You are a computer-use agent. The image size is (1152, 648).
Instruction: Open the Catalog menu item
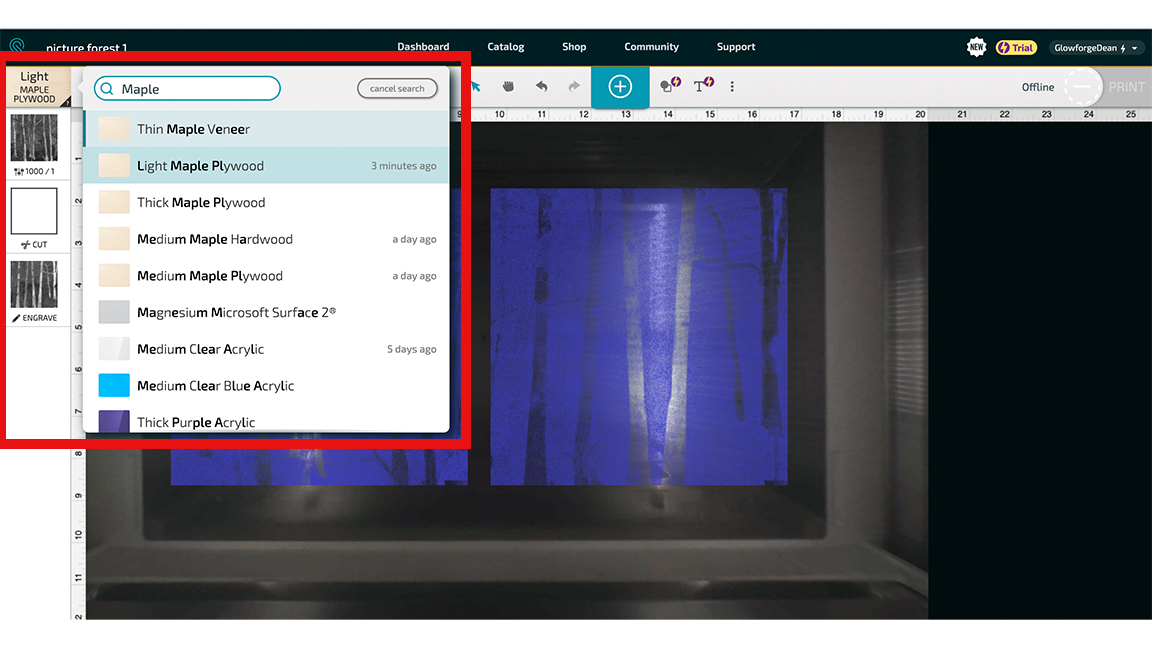[x=505, y=46]
